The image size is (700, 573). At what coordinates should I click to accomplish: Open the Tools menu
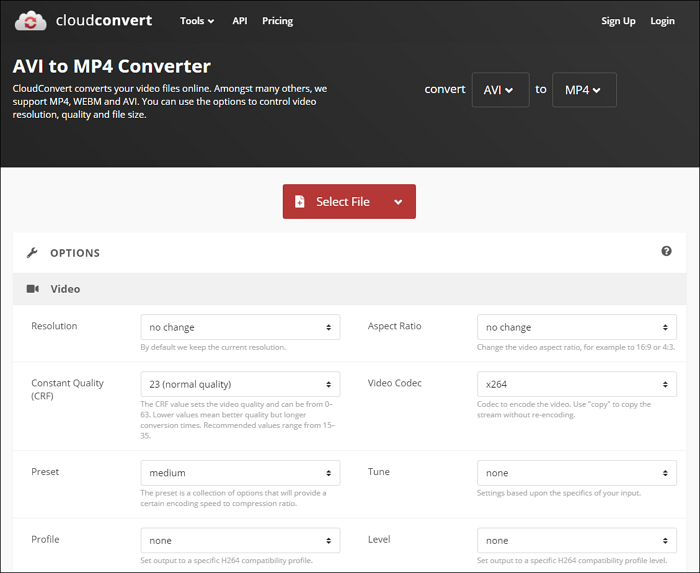[x=196, y=21]
